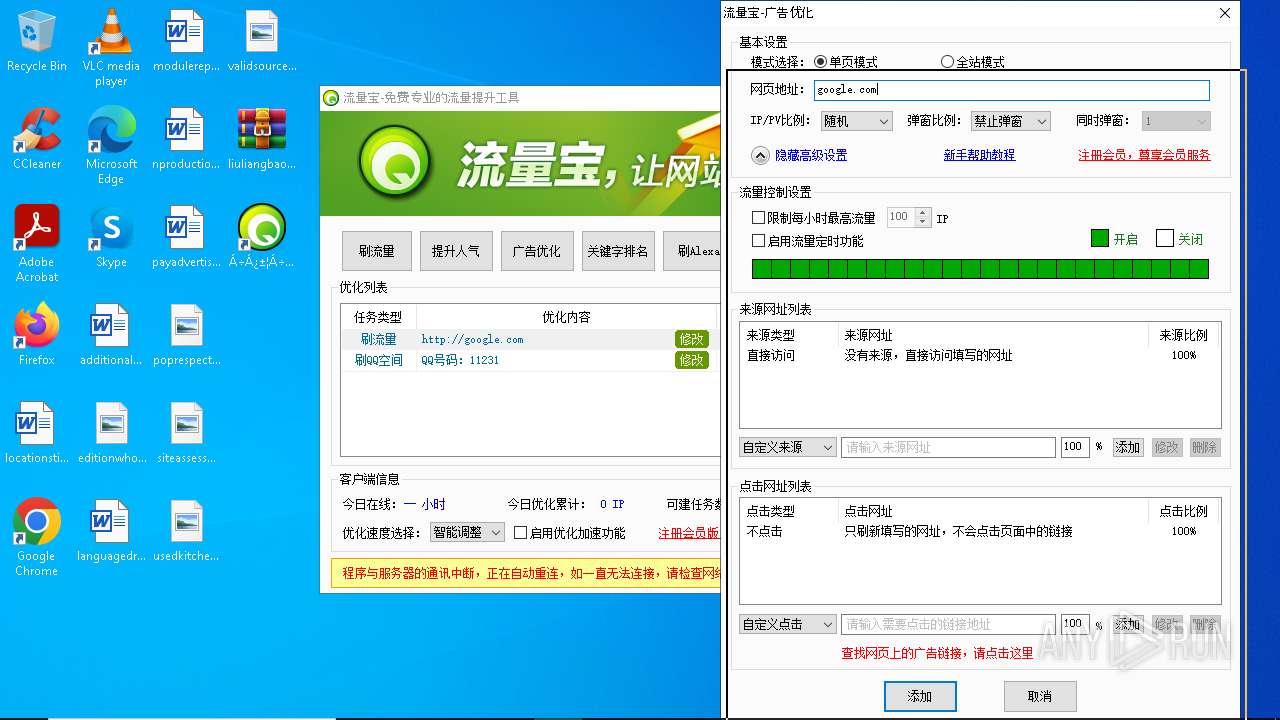
Task: Open the 新手帮助教程 link
Action: [x=979, y=155]
